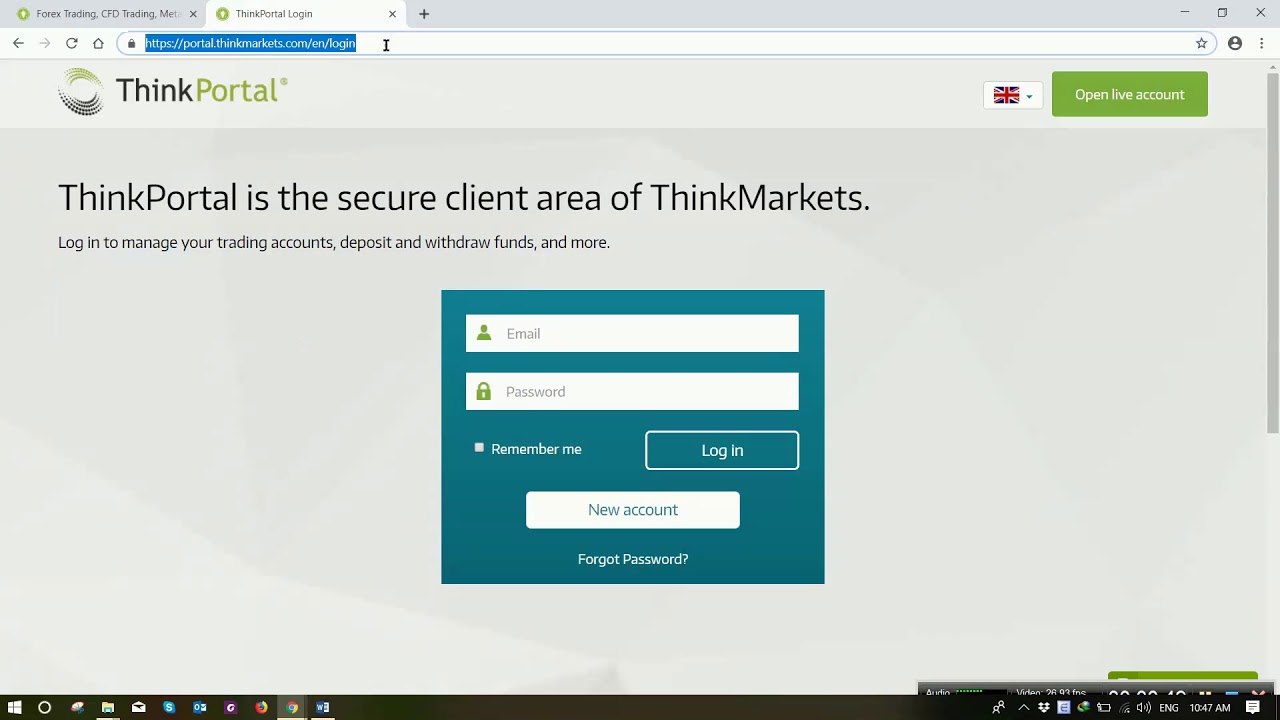Close the Forex Trading tab

(193, 14)
